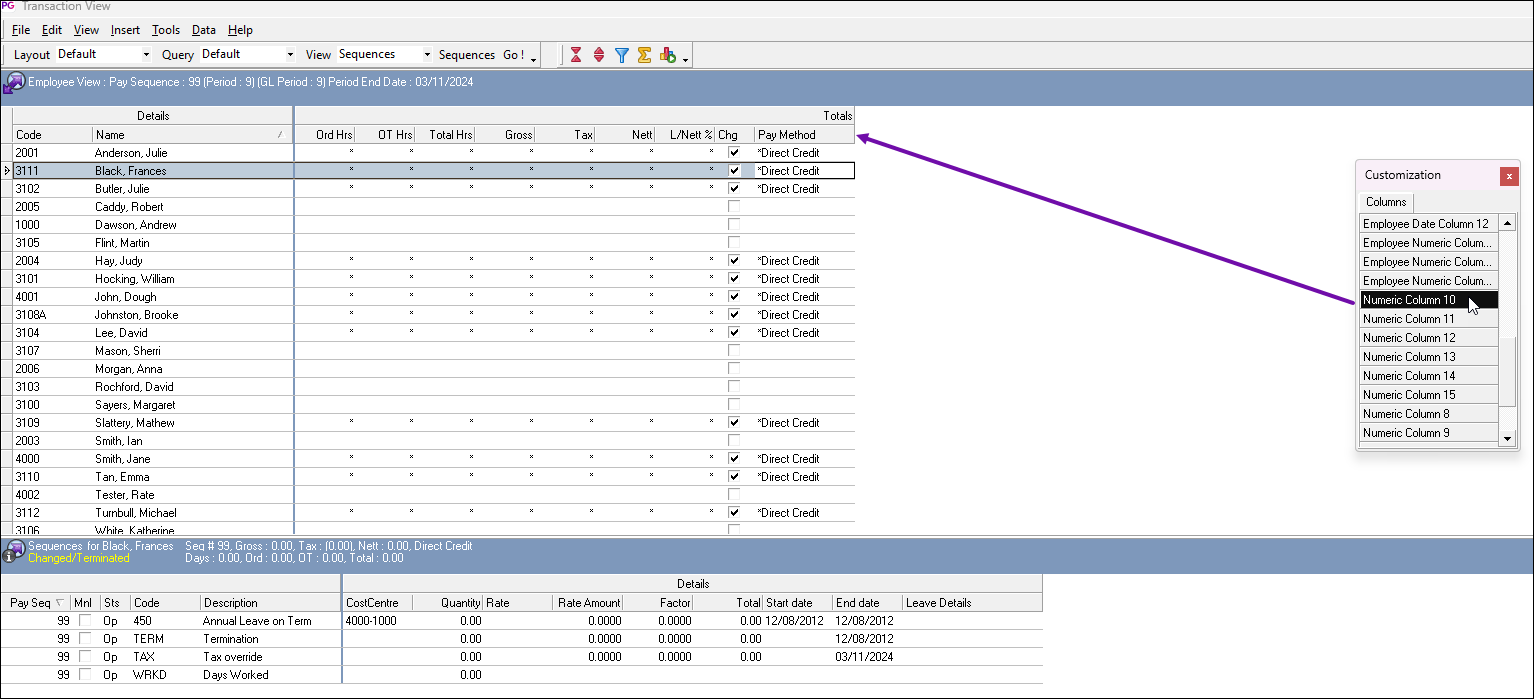Image resolution: width=1534 pixels, height=699 pixels.
Task: Sort by the Code column header in employee grid
Action: coord(52,135)
